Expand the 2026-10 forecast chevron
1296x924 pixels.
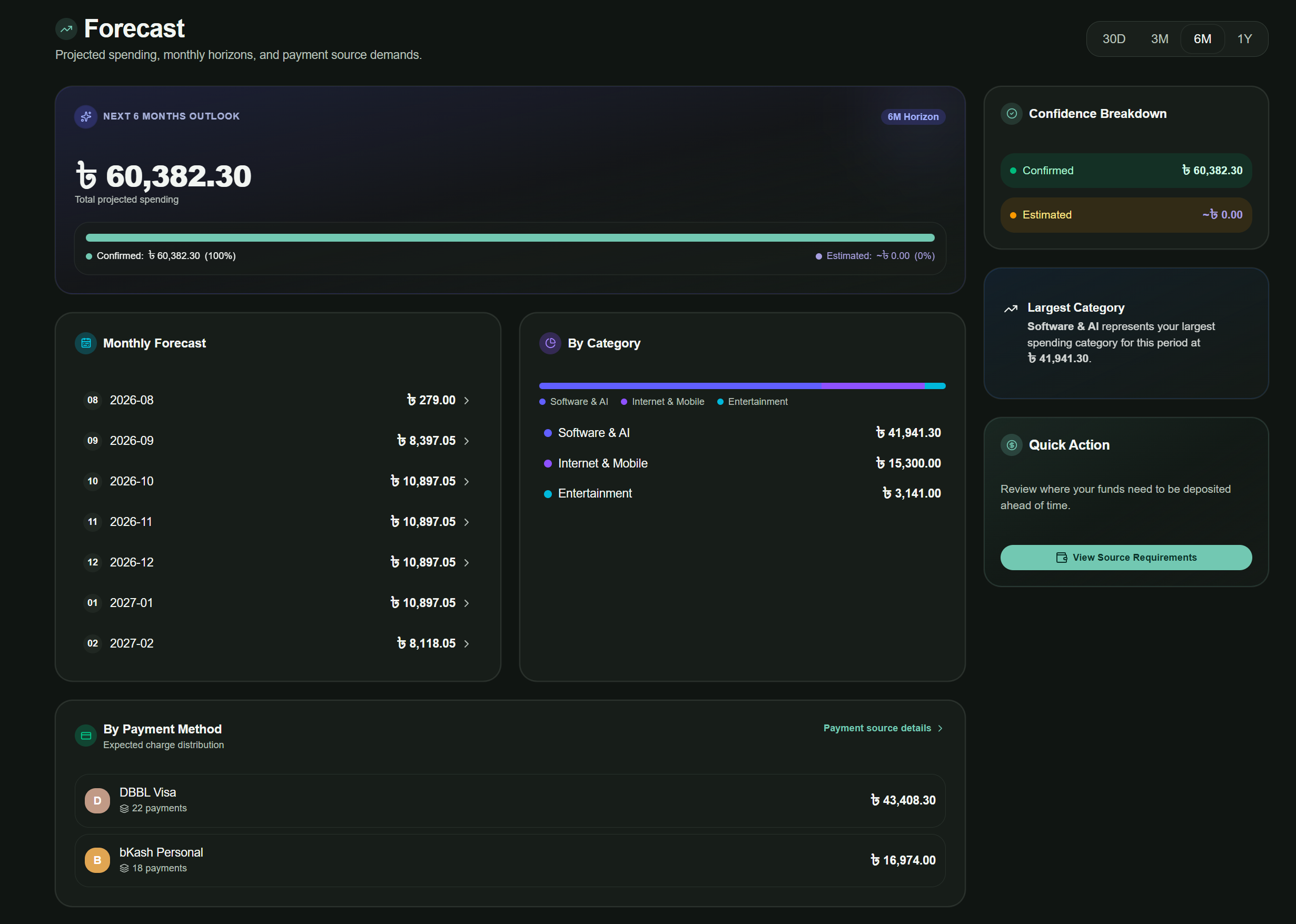(467, 481)
